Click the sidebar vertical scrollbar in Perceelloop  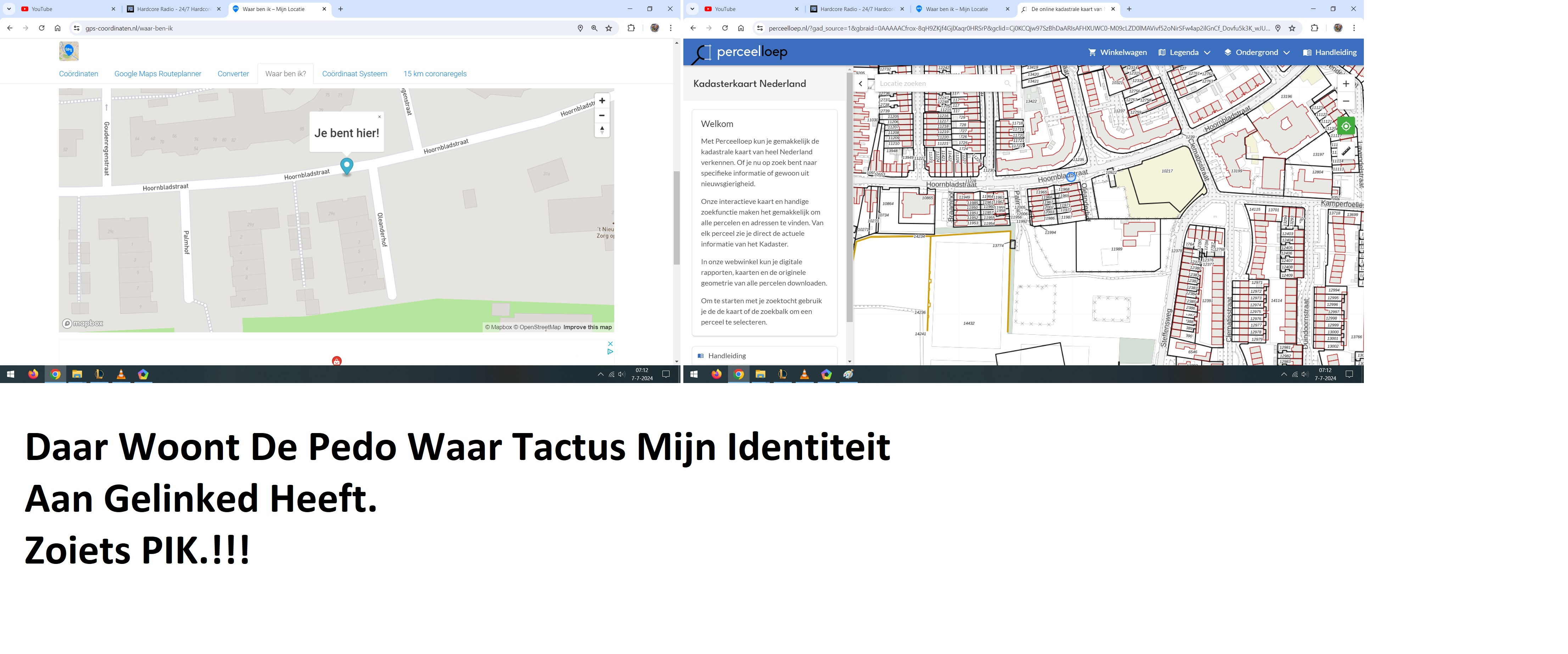pyautogui.click(x=849, y=195)
